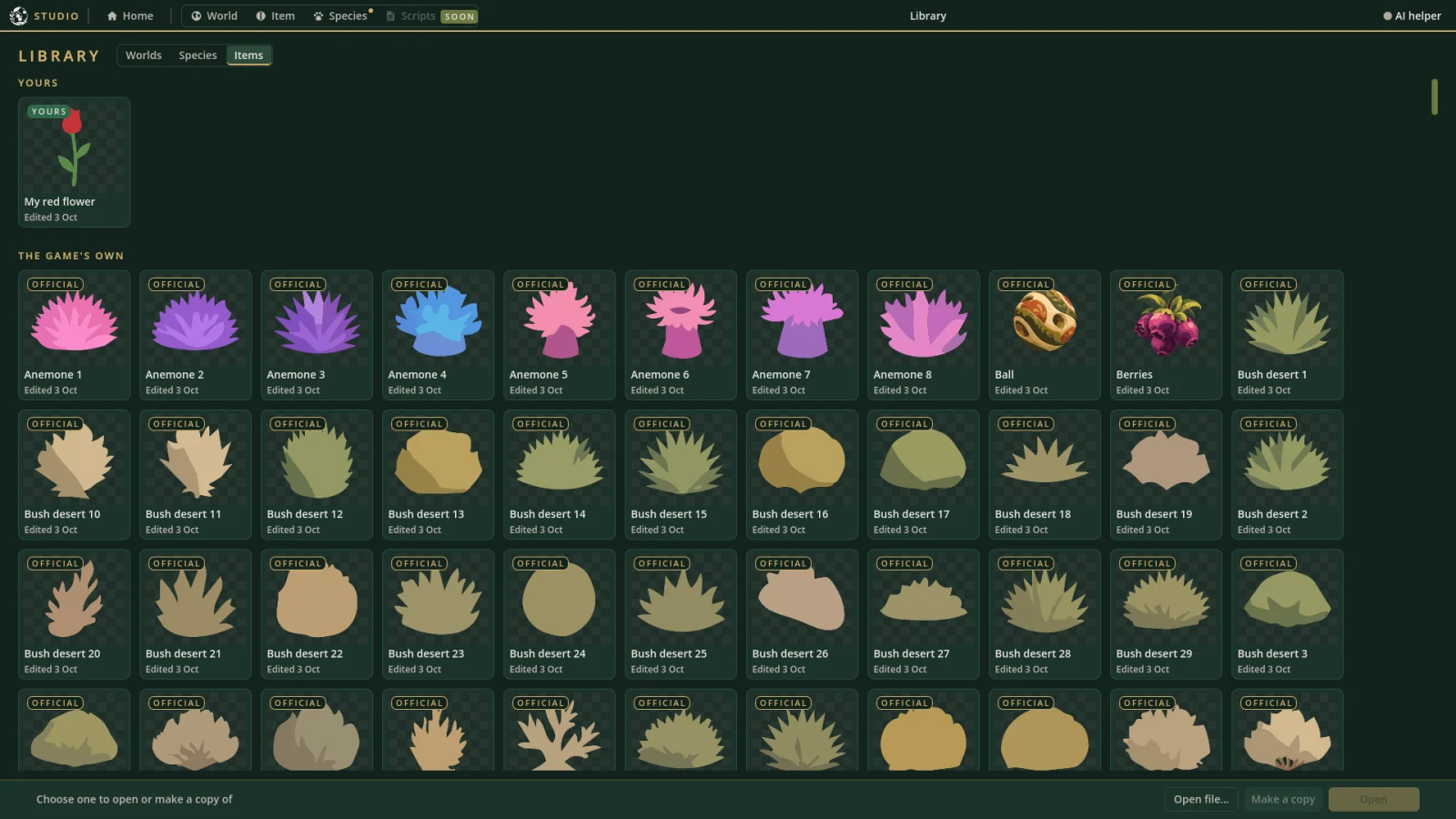This screenshot has height=819, width=1456.
Task: Select the Bush desert 27 thumbnail
Action: coord(924,614)
